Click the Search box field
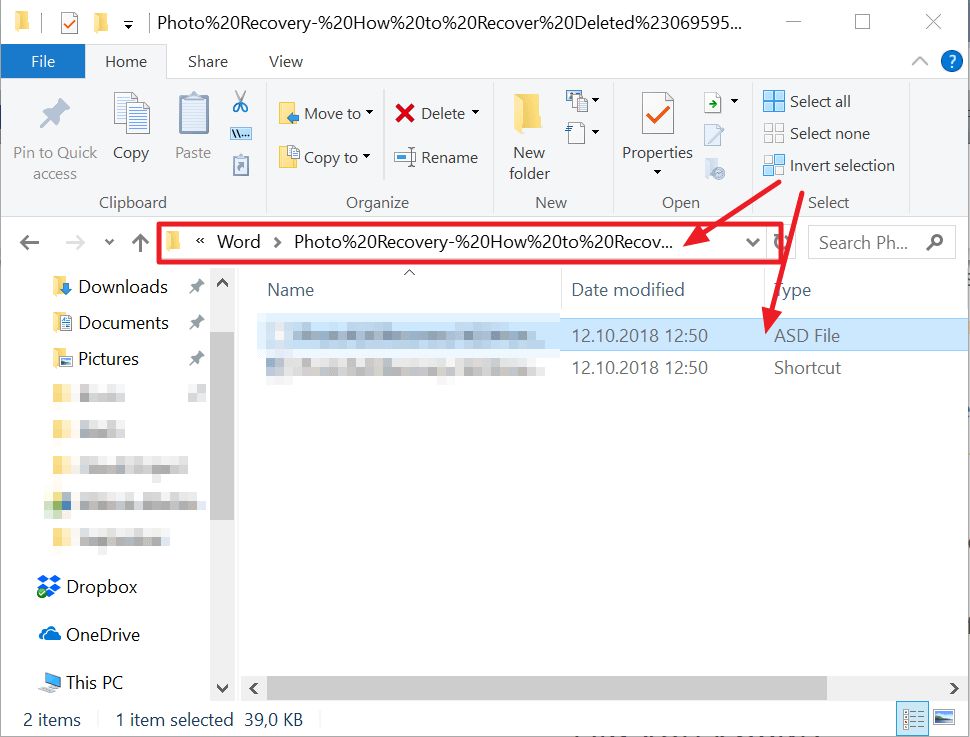The image size is (970, 737). coord(866,242)
